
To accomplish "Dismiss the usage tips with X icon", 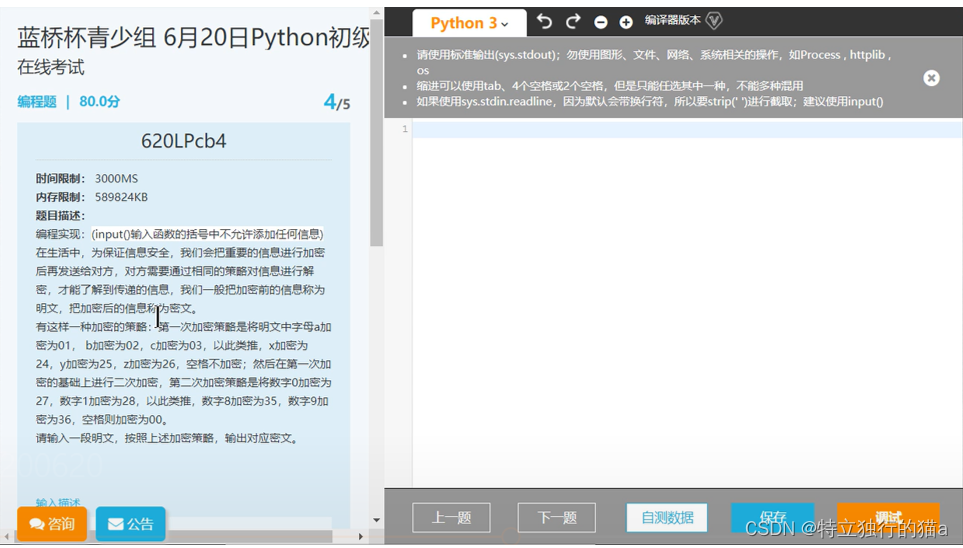I will pyautogui.click(x=931, y=78).
